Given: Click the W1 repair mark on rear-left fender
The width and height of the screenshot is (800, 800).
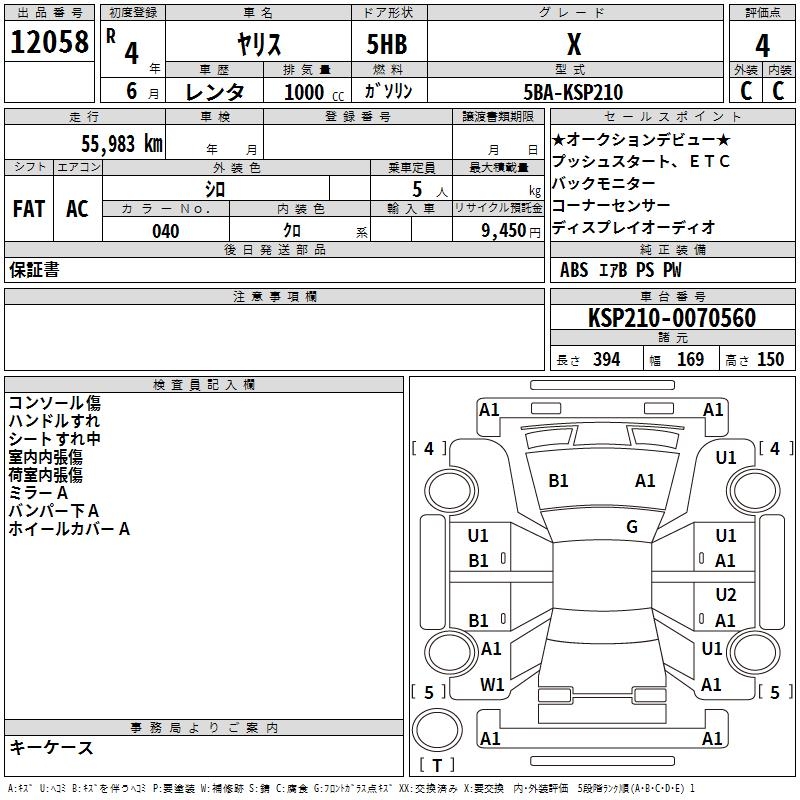Looking at the screenshot, I should click(492, 685).
